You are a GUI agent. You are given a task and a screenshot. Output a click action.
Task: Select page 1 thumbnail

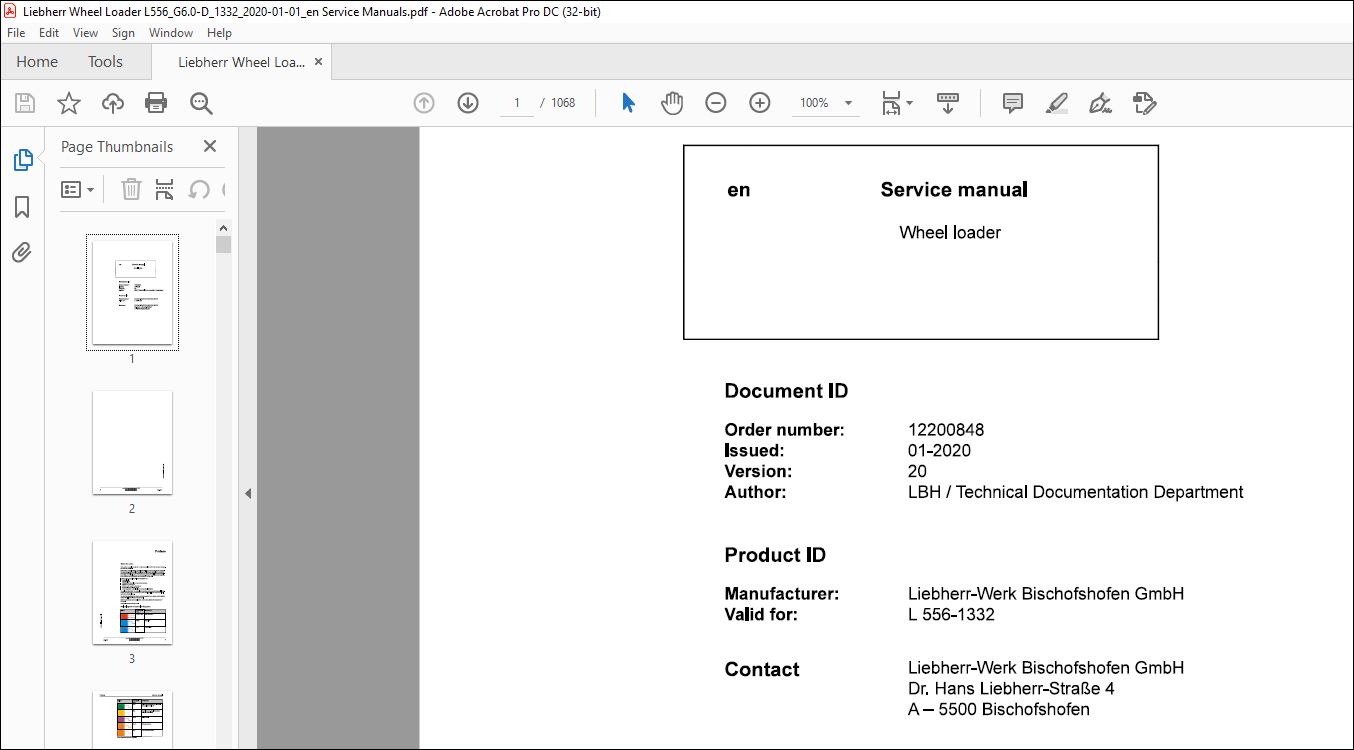132,292
